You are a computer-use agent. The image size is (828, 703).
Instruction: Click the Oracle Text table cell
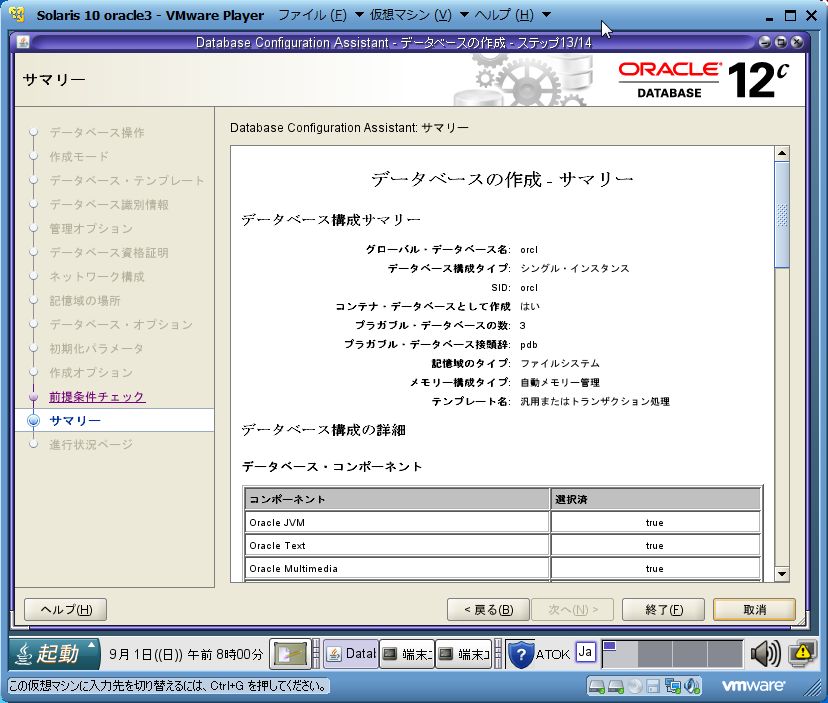click(x=397, y=546)
